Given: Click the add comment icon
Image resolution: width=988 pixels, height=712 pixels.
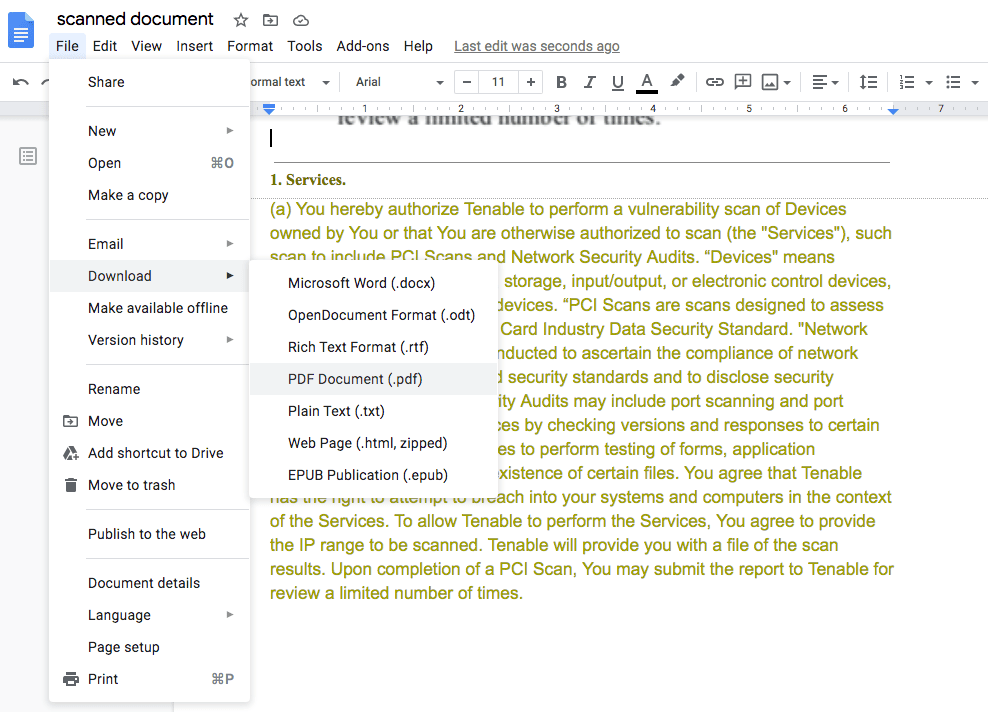Looking at the screenshot, I should pyautogui.click(x=742, y=82).
